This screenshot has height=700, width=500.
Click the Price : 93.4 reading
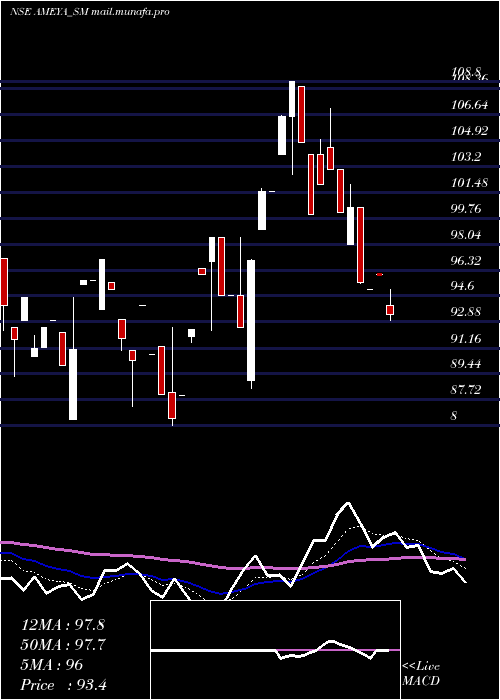(64, 685)
